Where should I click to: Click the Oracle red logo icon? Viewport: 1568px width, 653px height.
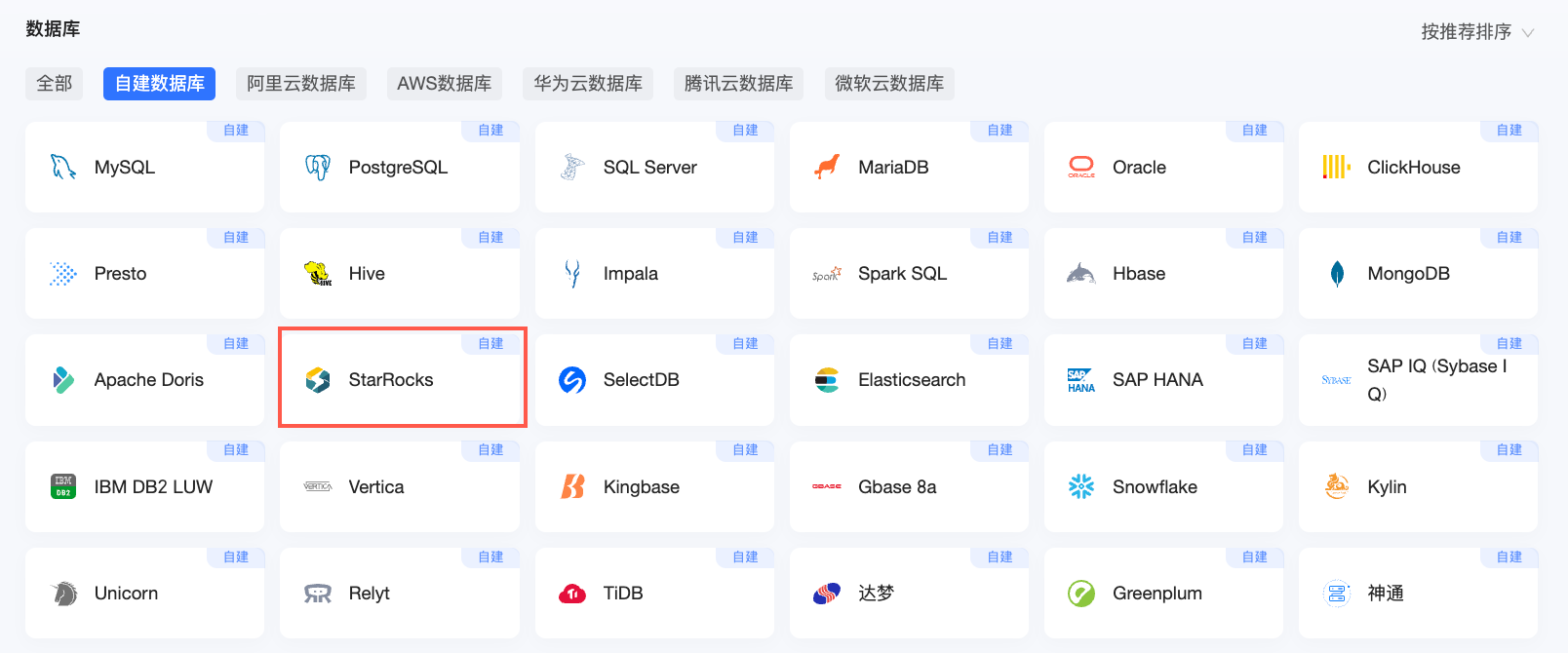(1081, 167)
